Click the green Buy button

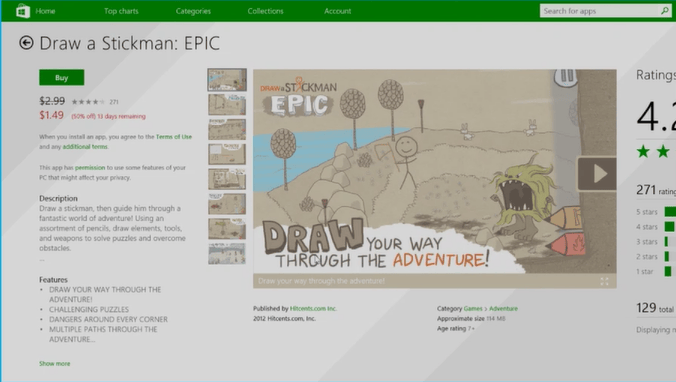point(62,78)
